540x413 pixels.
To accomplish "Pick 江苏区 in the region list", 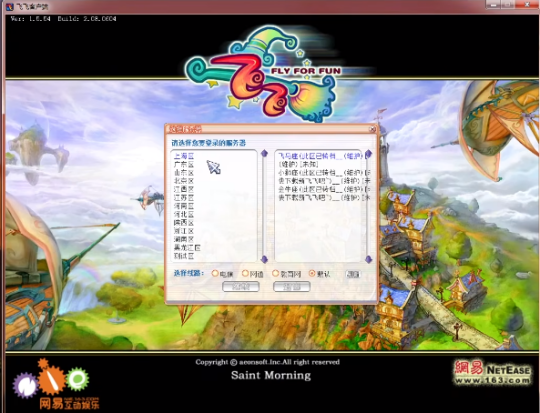I will 184,198.
